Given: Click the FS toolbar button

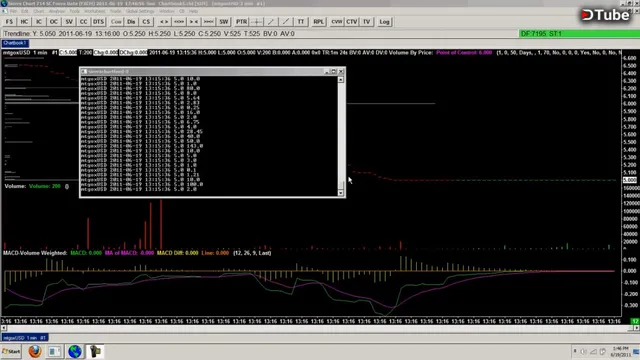Looking at the screenshot, I should point(9,22).
